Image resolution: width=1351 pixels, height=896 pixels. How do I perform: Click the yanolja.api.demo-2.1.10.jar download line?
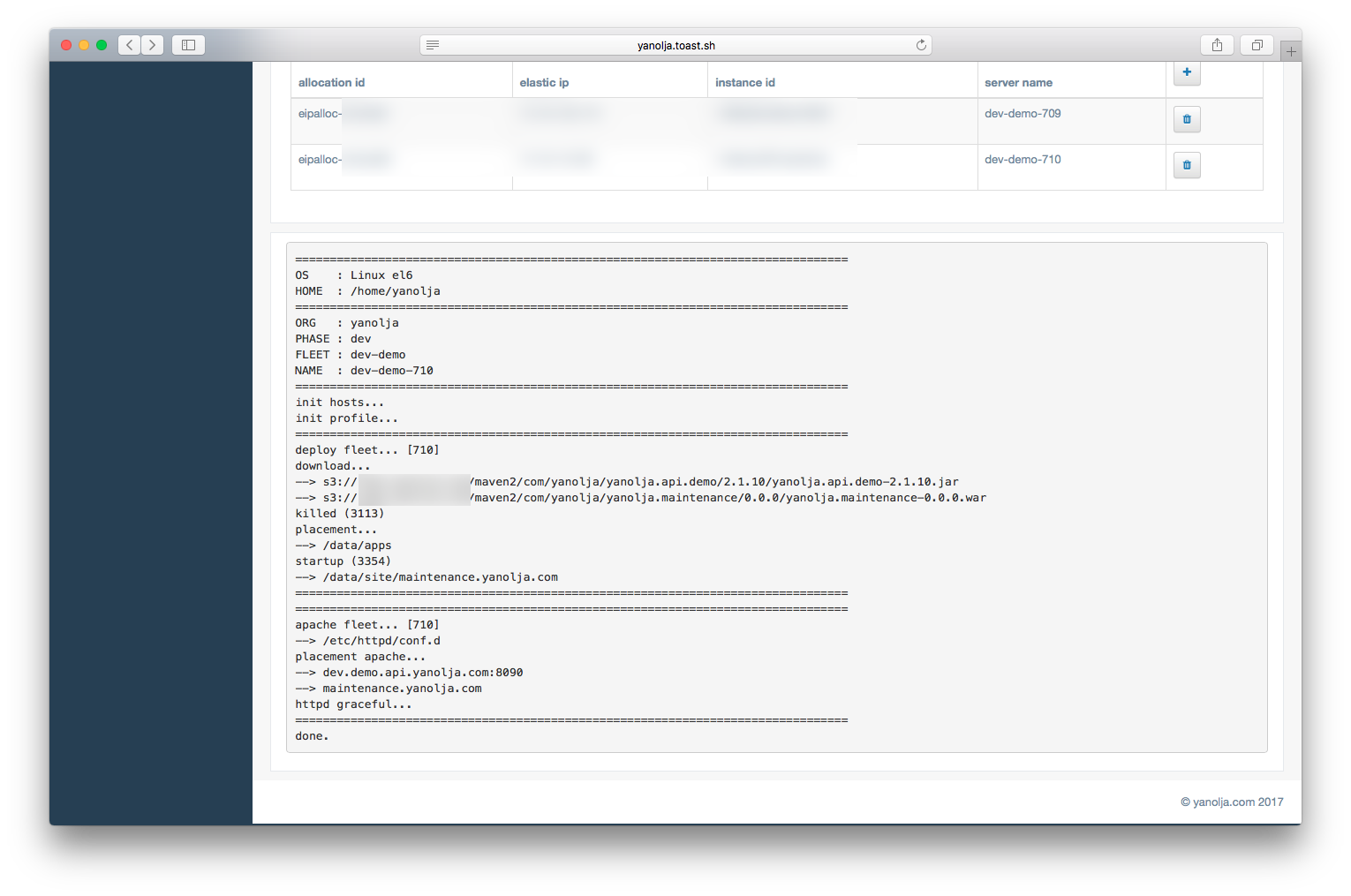coord(627,482)
